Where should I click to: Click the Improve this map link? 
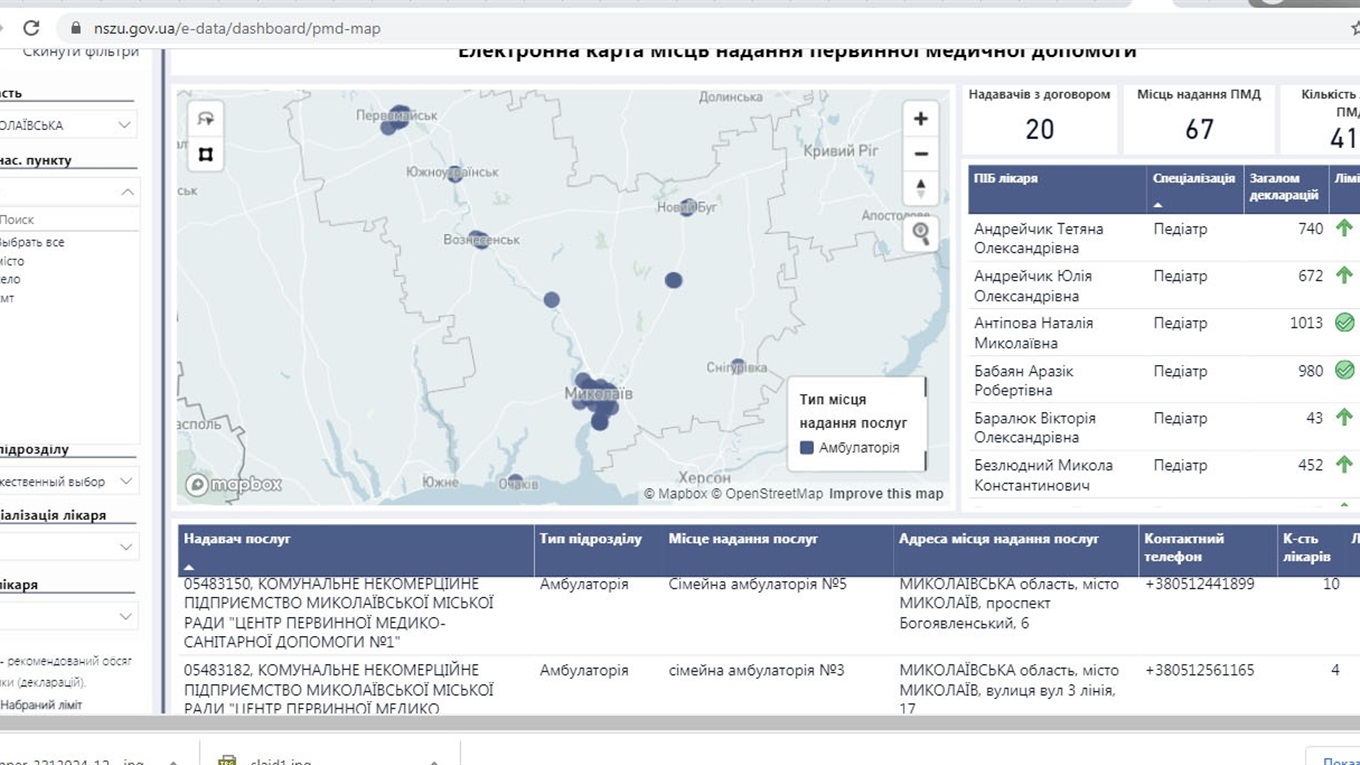886,494
